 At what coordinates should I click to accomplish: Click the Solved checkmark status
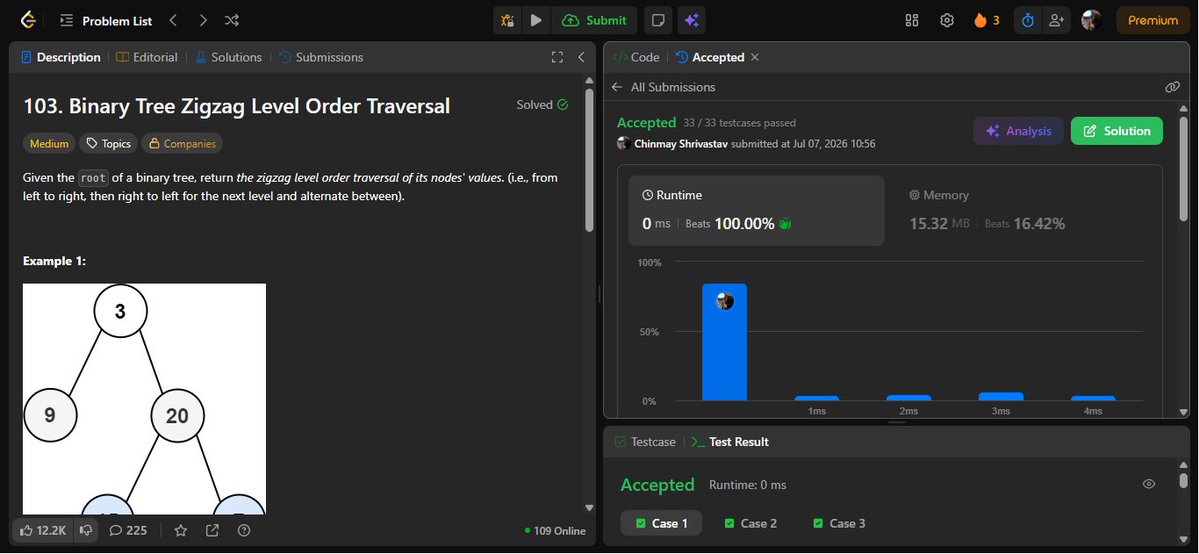click(x=542, y=105)
